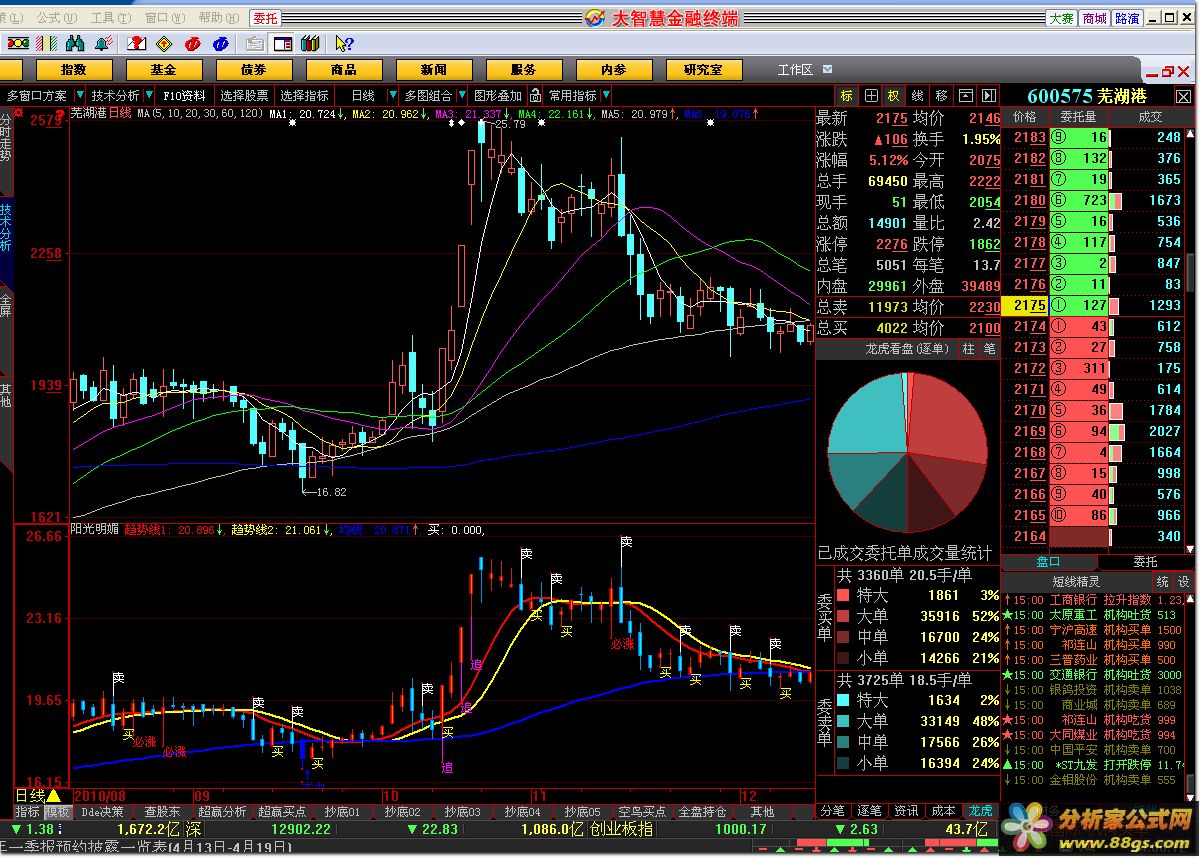Expand the 日线 period dropdown arrow
This screenshot has width=1201, height=858.
pyautogui.click(x=392, y=95)
